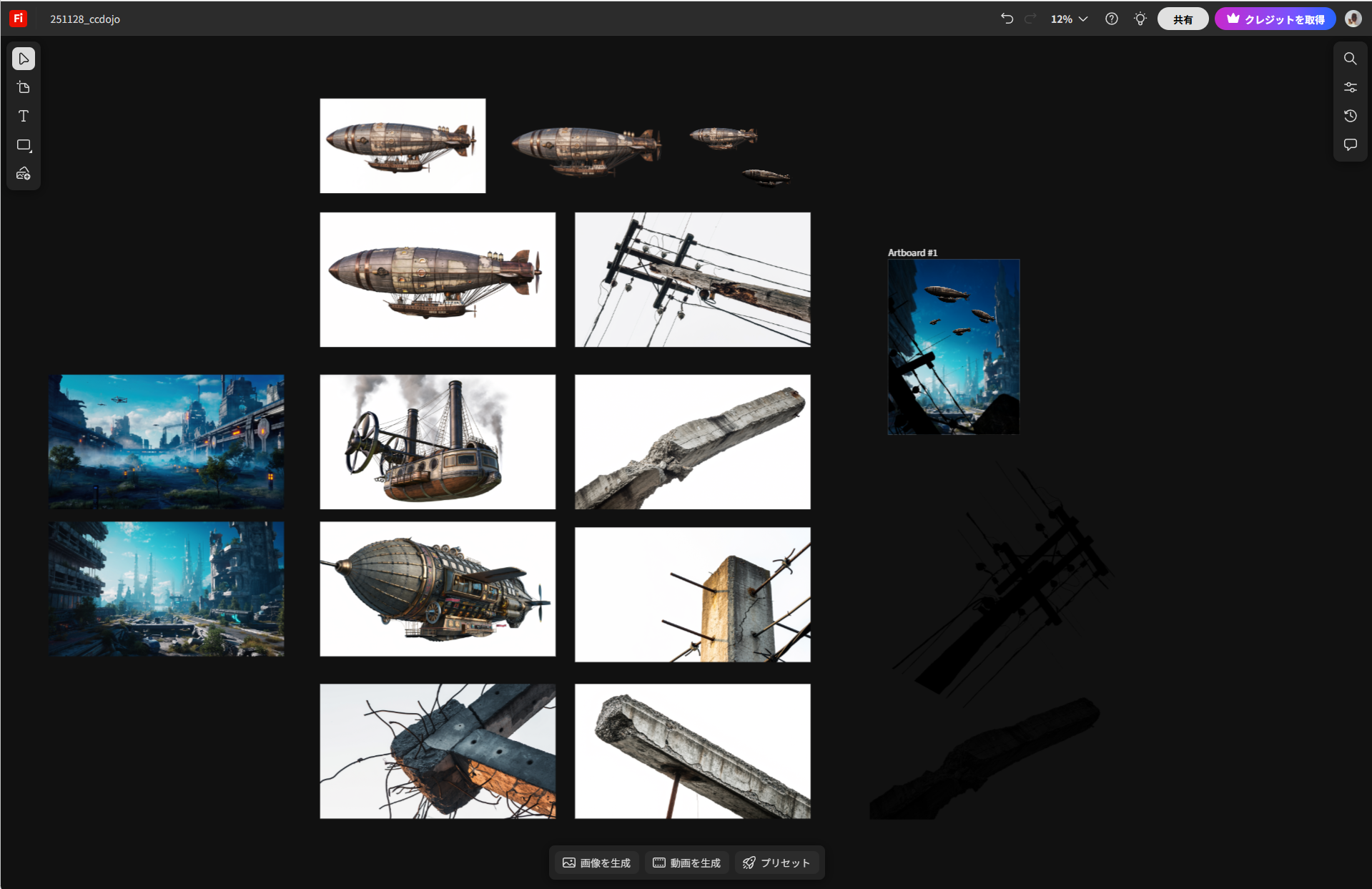Open the comments panel

coord(1350,144)
